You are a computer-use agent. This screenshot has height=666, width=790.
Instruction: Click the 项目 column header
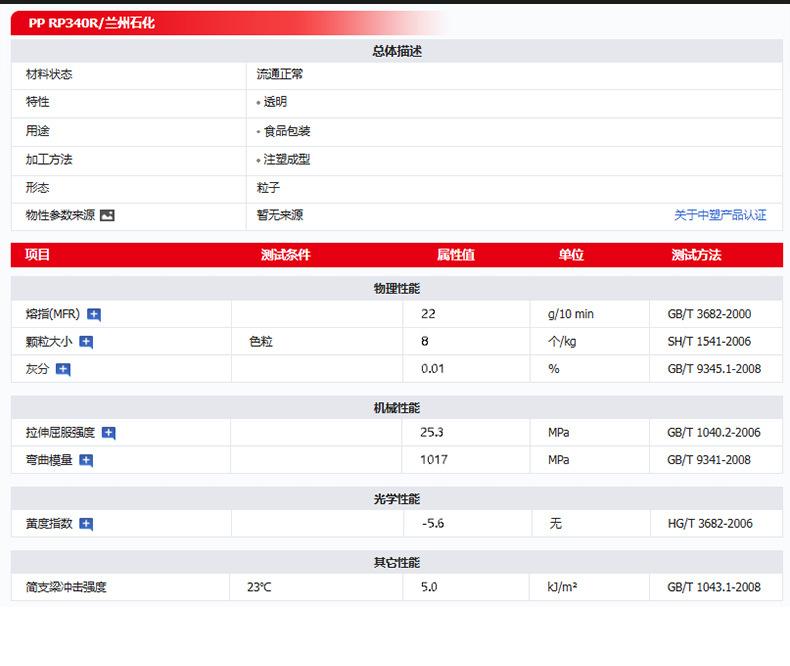[x=37, y=255]
